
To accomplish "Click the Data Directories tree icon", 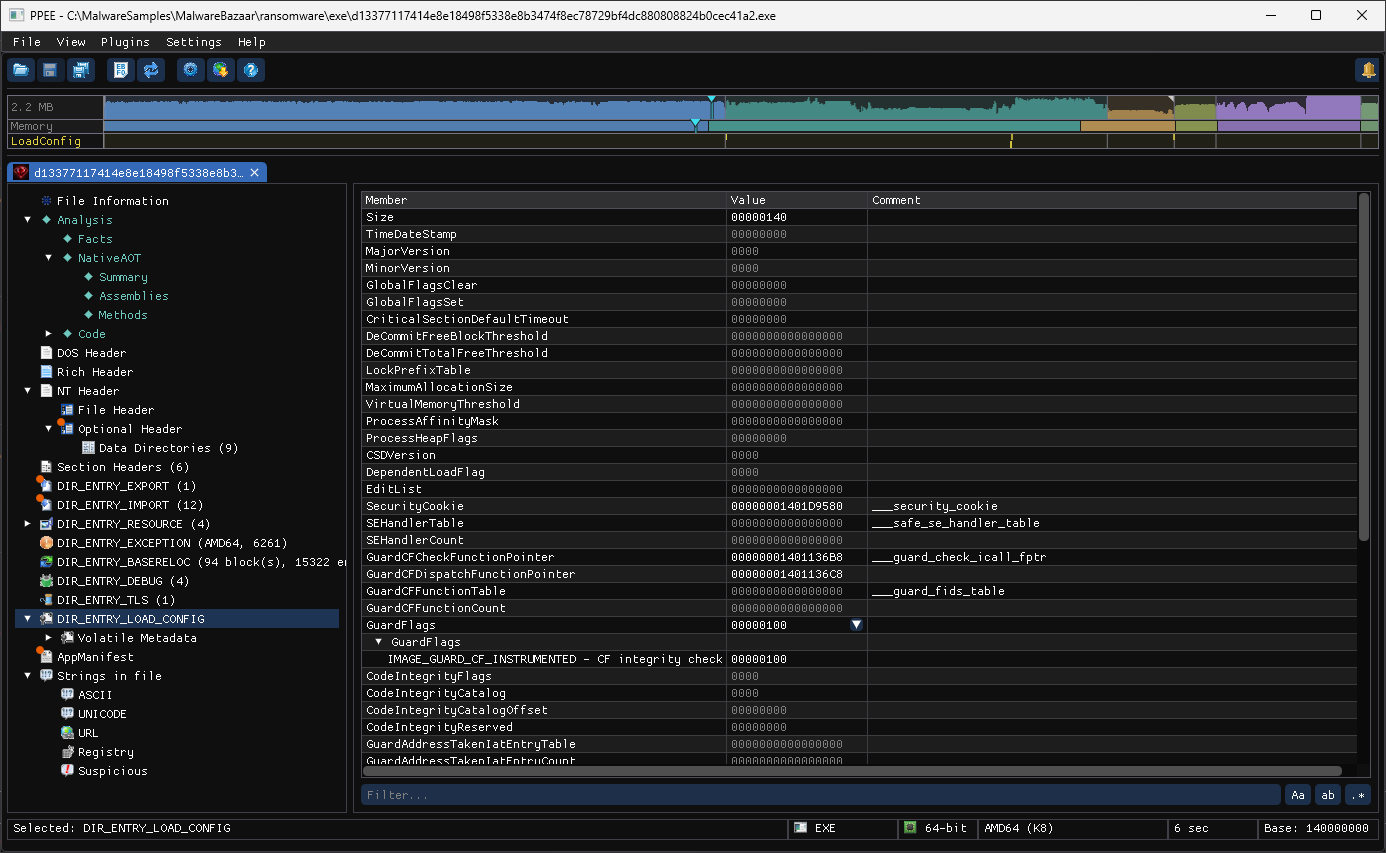I will coord(88,448).
